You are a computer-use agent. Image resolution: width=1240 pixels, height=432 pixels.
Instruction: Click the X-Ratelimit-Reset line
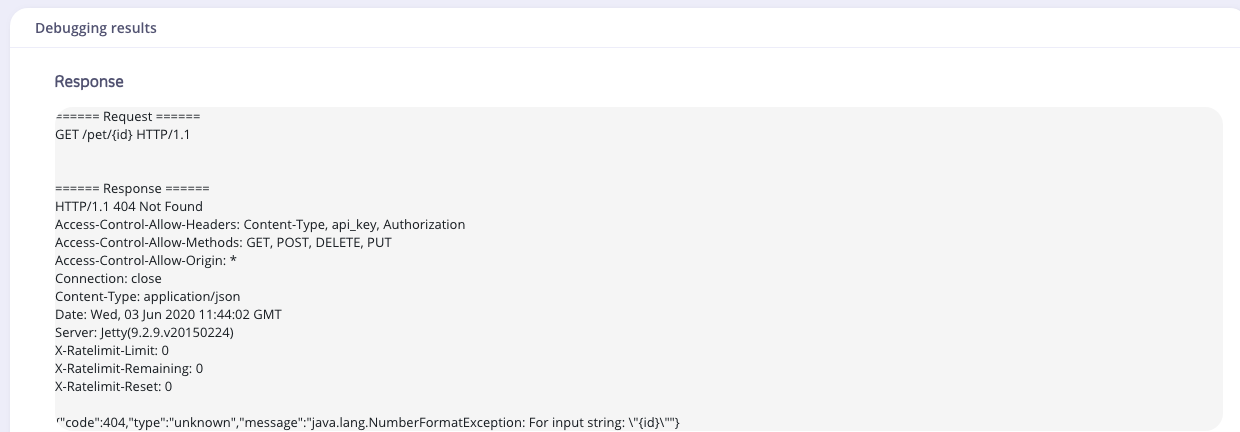click(114, 386)
